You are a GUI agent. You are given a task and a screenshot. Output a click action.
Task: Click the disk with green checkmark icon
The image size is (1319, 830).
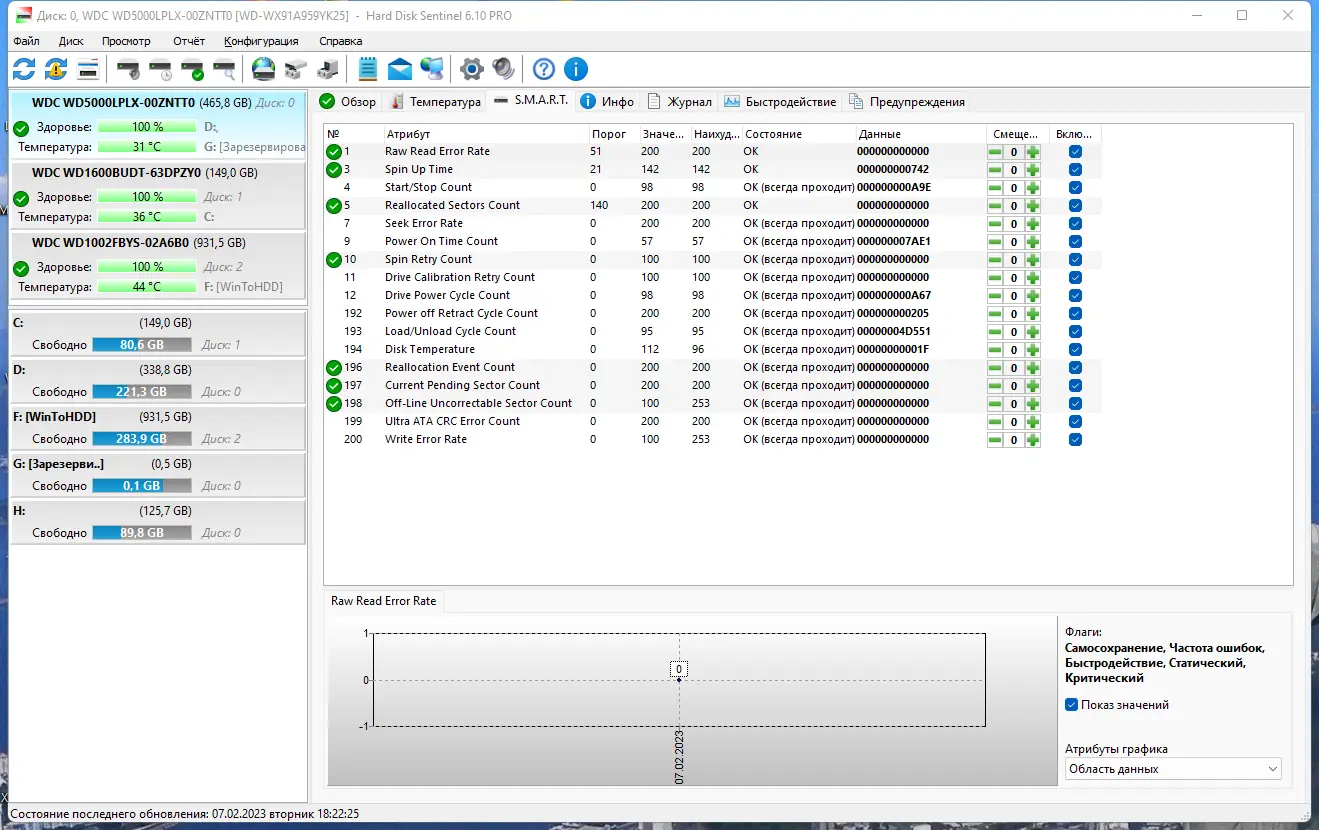(x=192, y=69)
